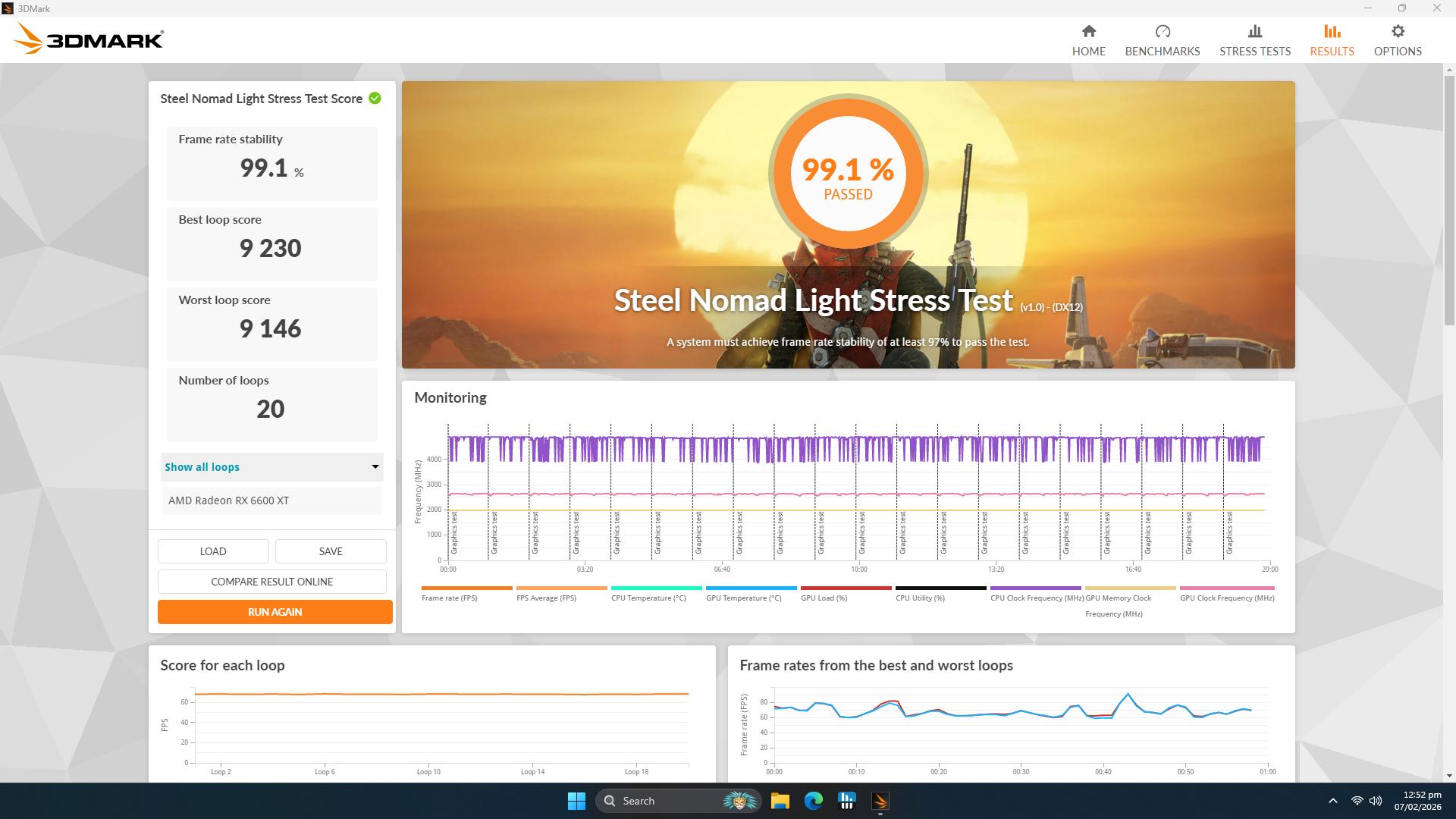This screenshot has height=819, width=1456.
Task: Click the taskbar clock and date
Action: coord(1417,801)
